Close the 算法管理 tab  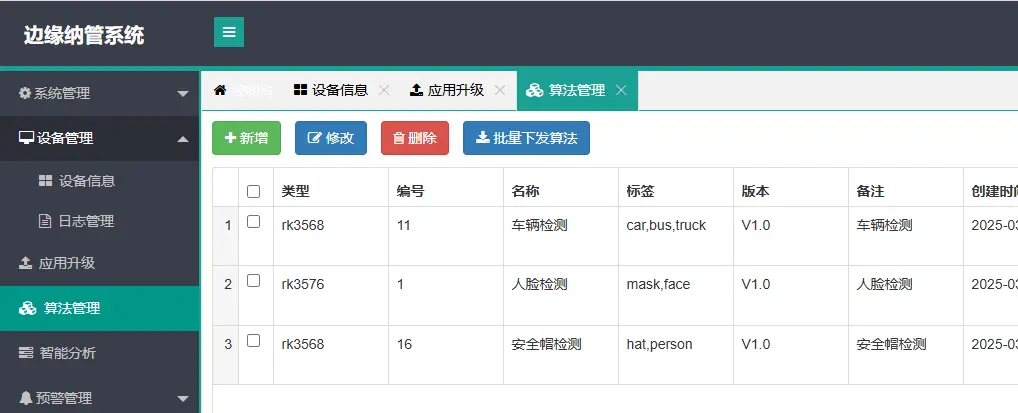[x=621, y=90]
